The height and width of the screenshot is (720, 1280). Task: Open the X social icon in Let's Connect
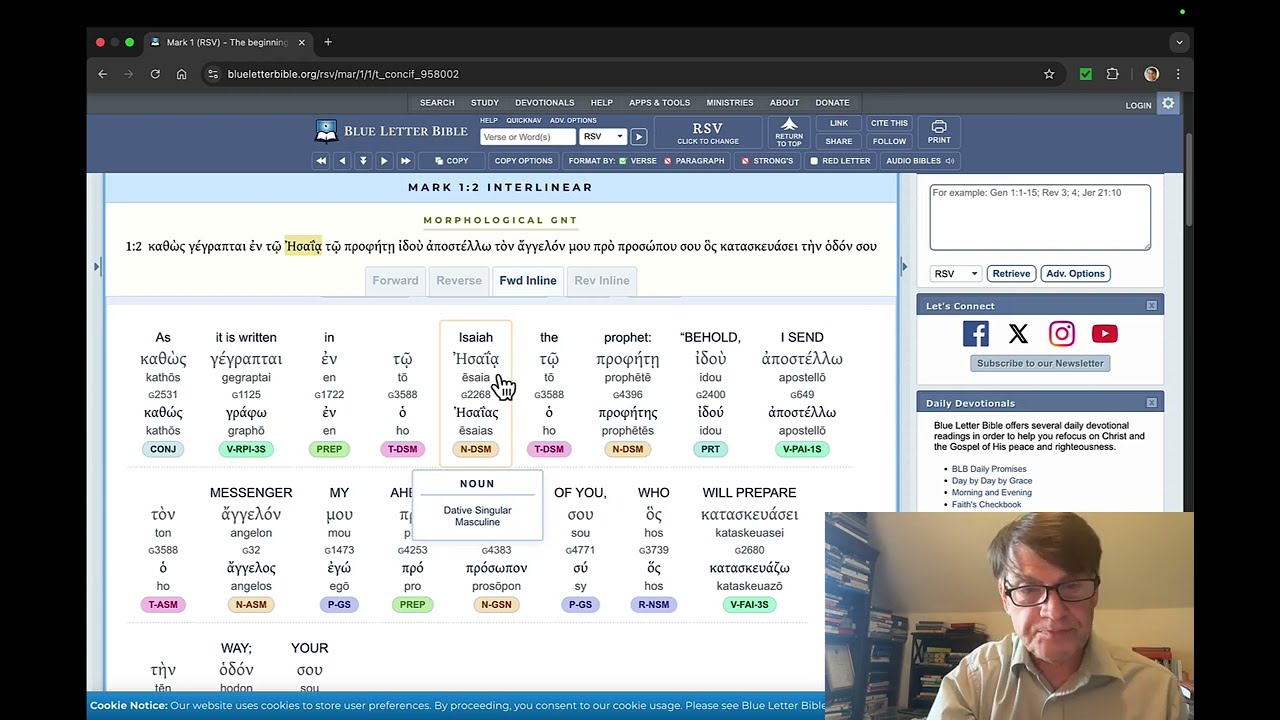tap(1018, 334)
